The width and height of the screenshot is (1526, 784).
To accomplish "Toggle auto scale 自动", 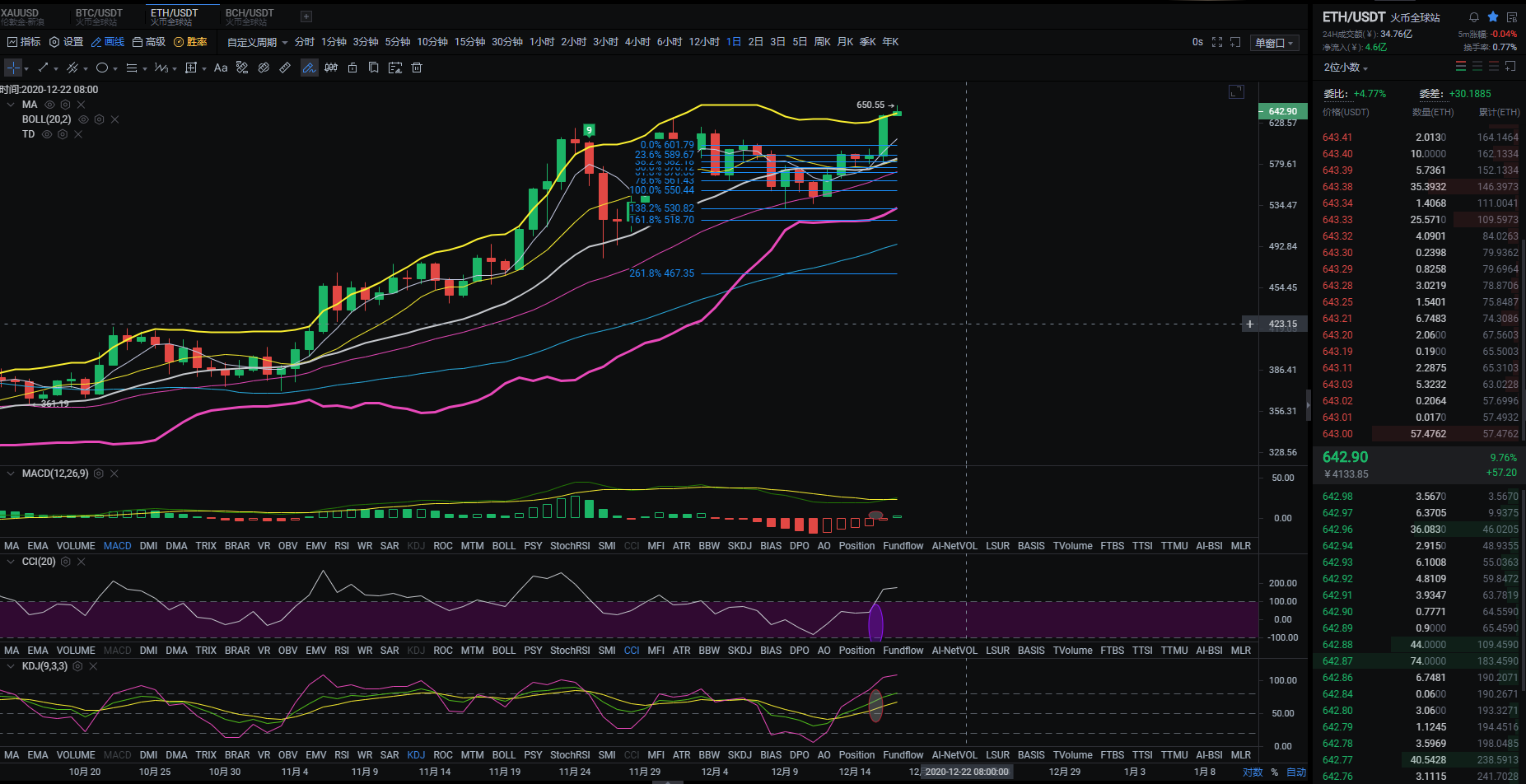I will 1296,772.
